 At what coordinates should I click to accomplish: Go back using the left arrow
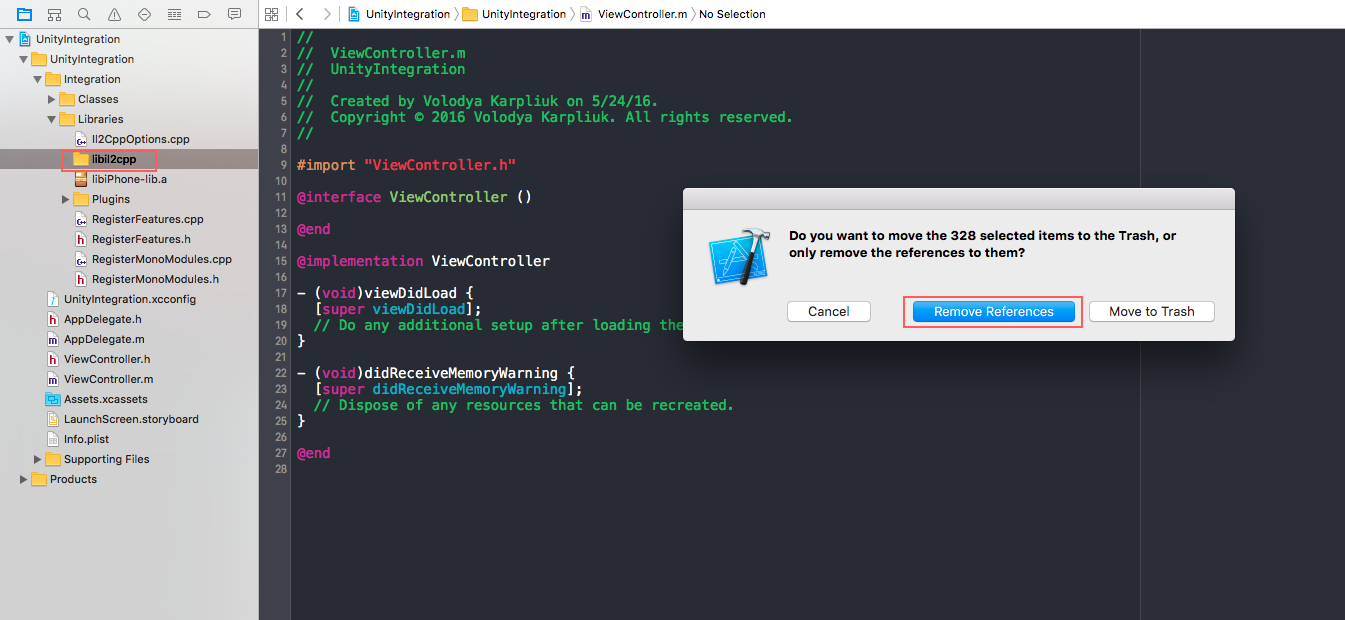(x=299, y=14)
